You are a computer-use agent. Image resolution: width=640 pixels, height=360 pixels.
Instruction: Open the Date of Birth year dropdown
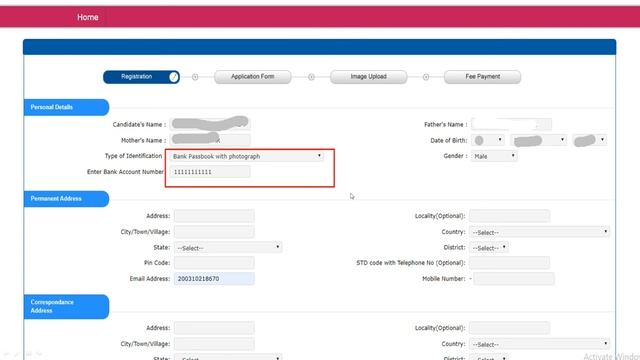click(590, 140)
